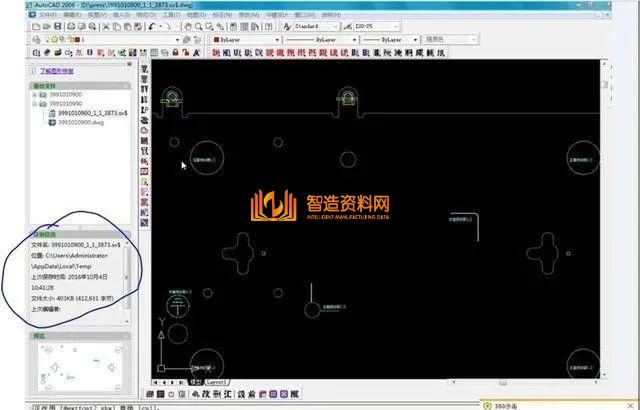Click the Layer Previous icon
The image size is (640, 410).
(198, 40)
